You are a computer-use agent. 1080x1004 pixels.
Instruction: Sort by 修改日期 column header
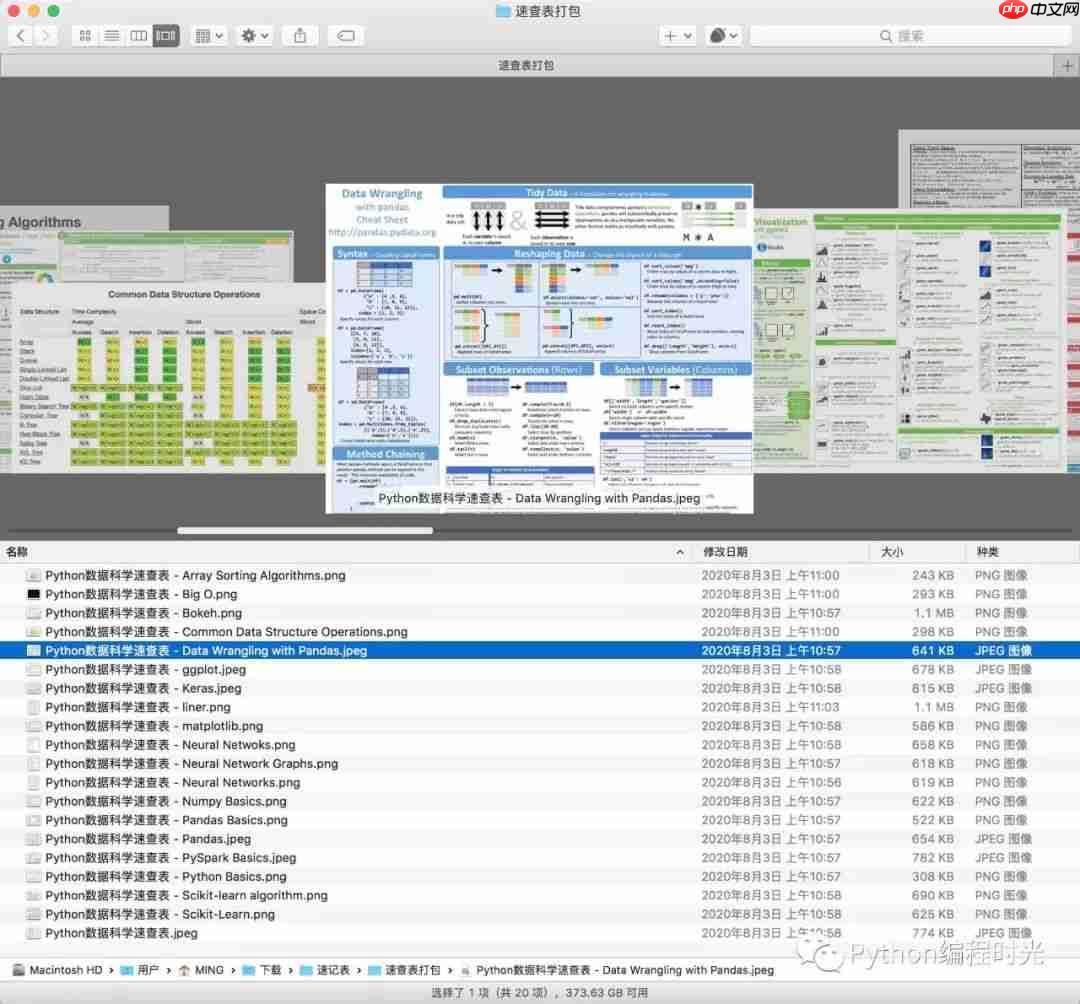tap(725, 552)
